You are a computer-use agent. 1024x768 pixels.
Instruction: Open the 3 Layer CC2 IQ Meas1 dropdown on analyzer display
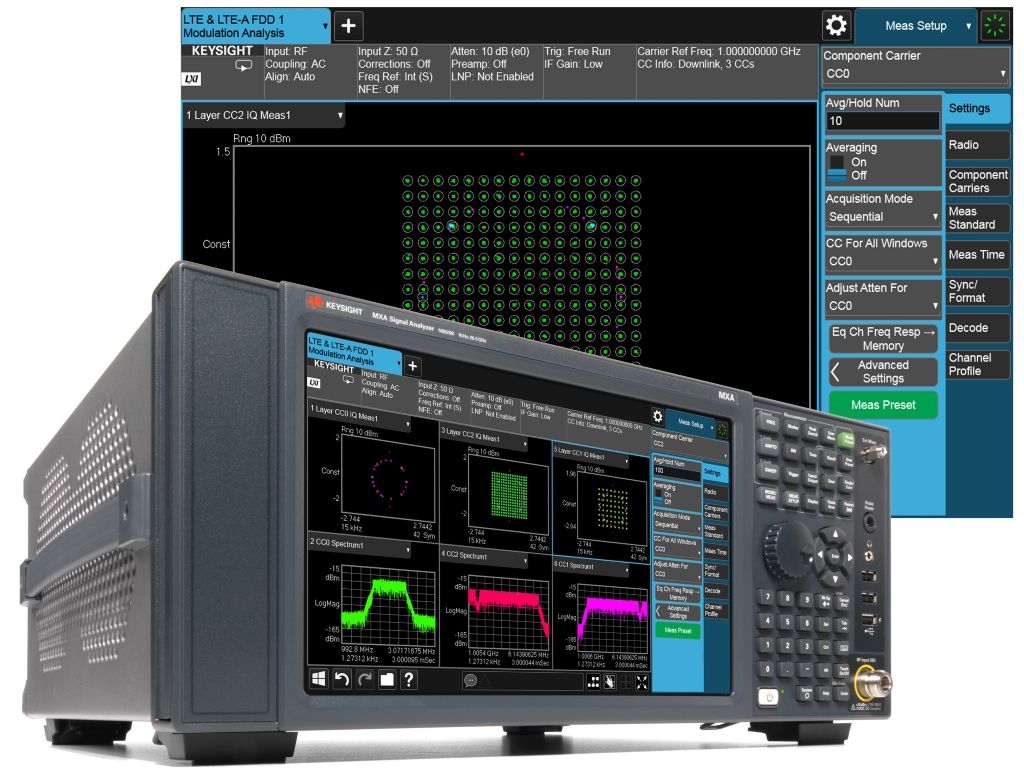pos(484,438)
